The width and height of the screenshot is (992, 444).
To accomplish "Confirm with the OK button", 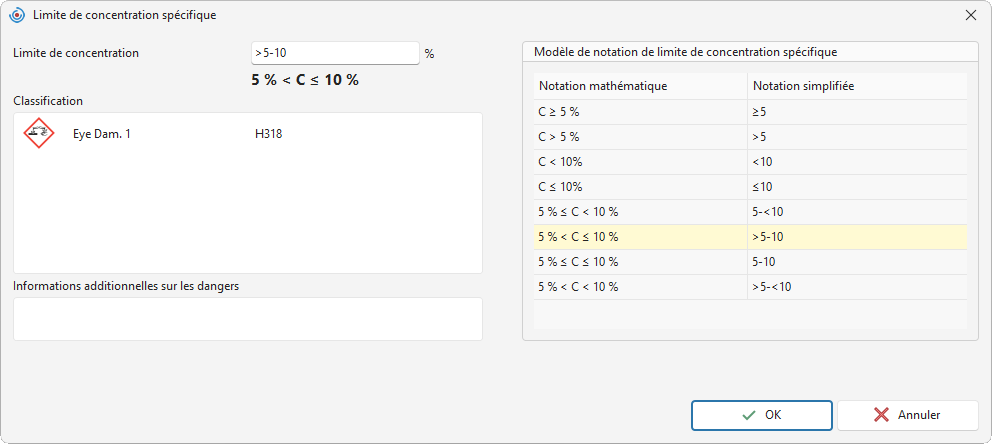I will (762, 416).
